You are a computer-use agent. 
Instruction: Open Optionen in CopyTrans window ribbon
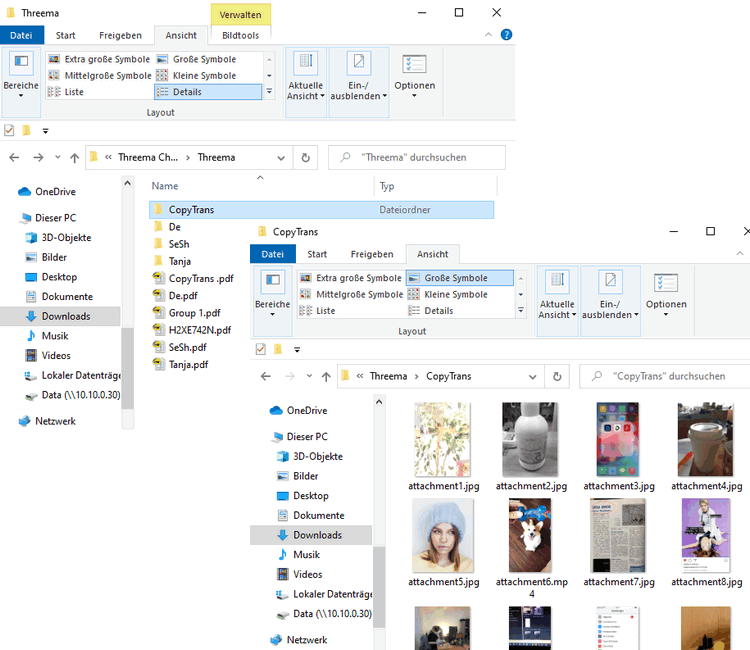click(x=666, y=297)
